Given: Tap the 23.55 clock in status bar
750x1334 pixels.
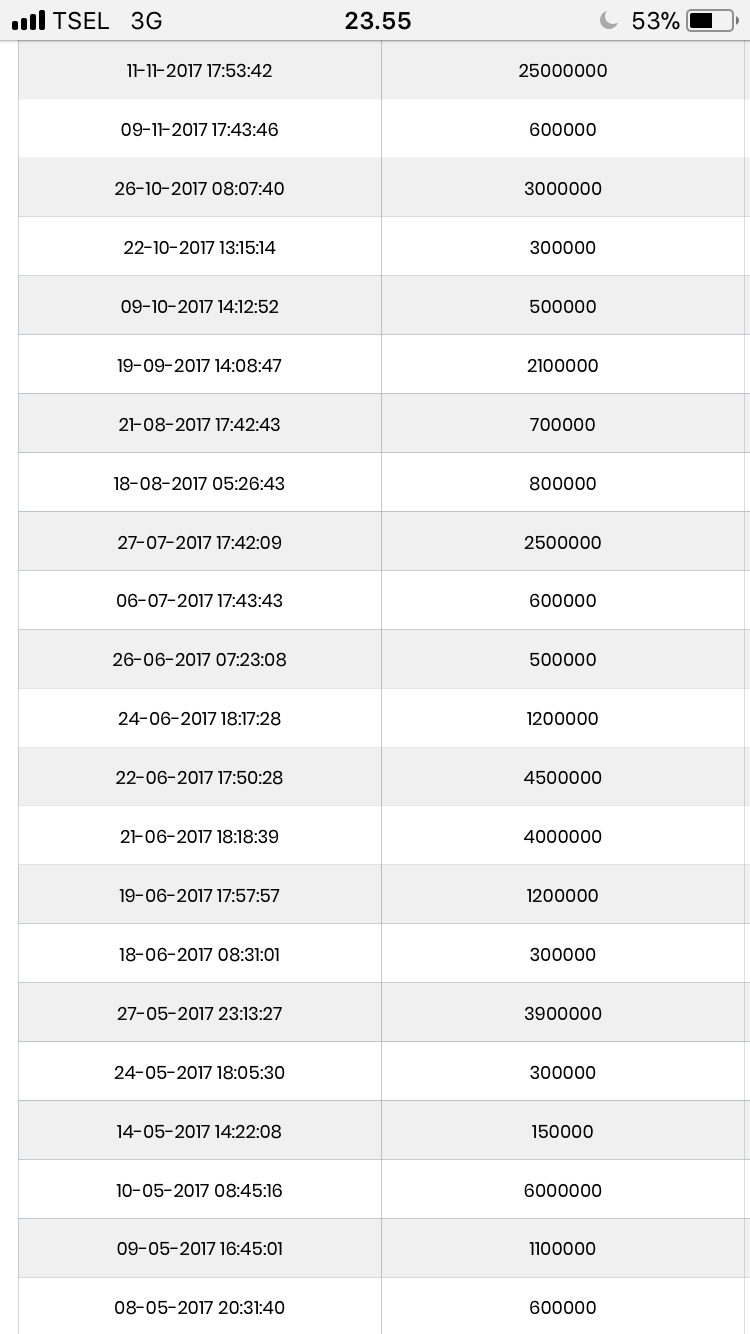Looking at the screenshot, I should click(378, 21).
